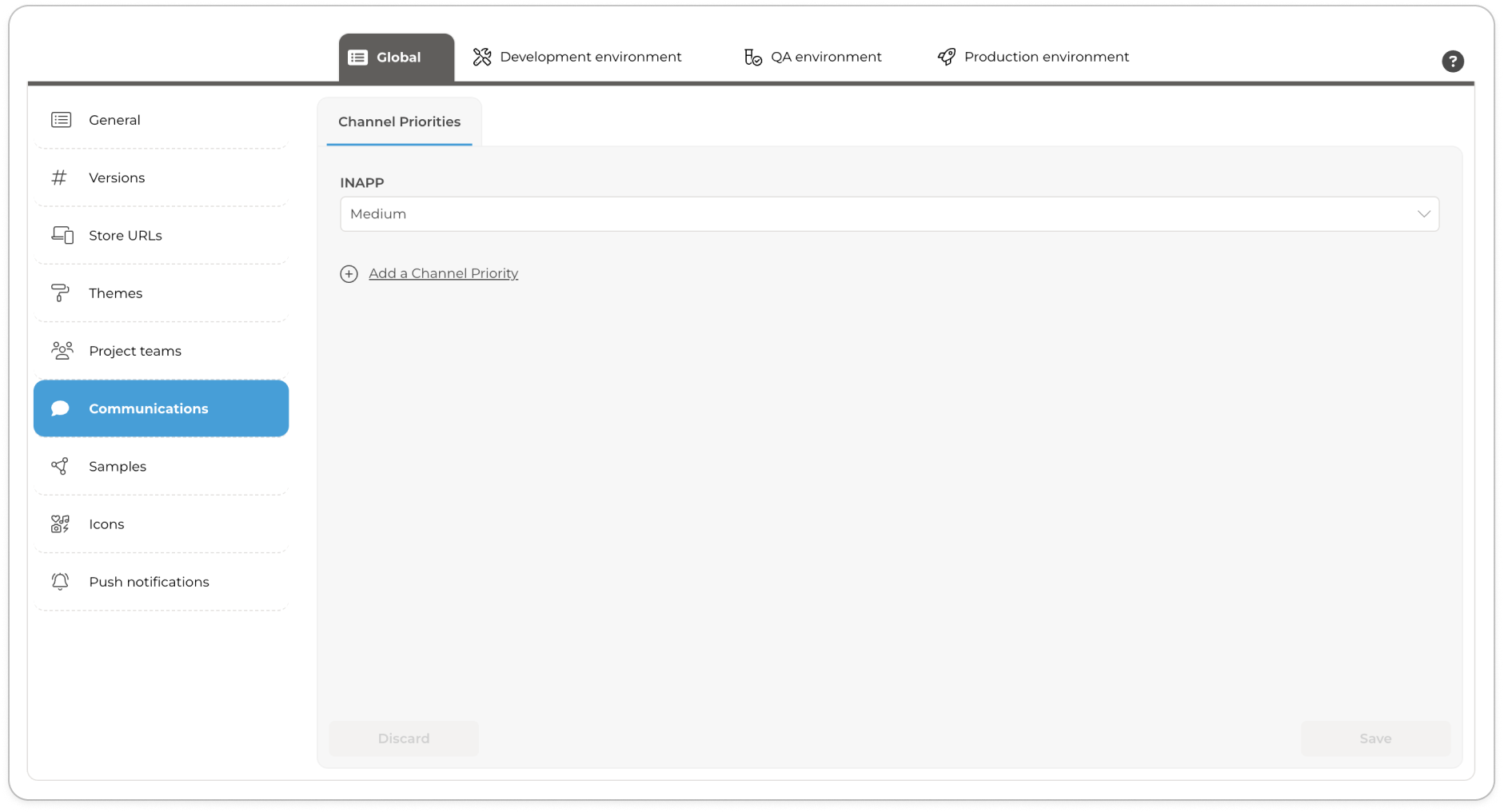This screenshot has height=812, width=1504.
Task: Click the Store URLs devices icon
Action: [x=62, y=235]
